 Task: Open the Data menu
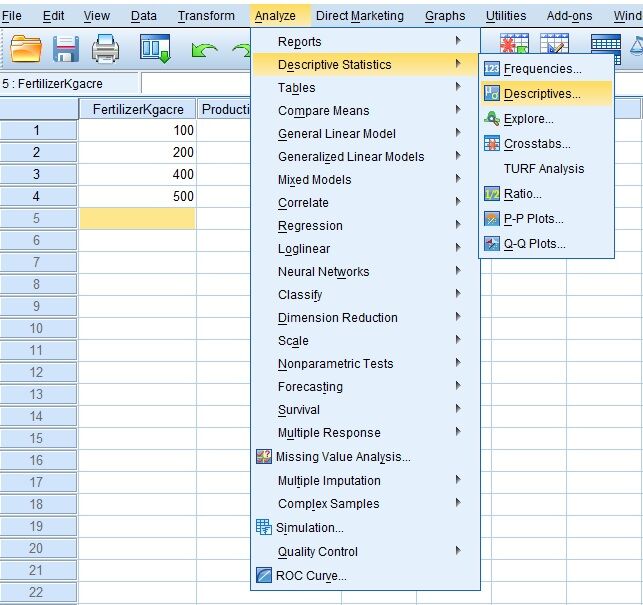point(144,16)
